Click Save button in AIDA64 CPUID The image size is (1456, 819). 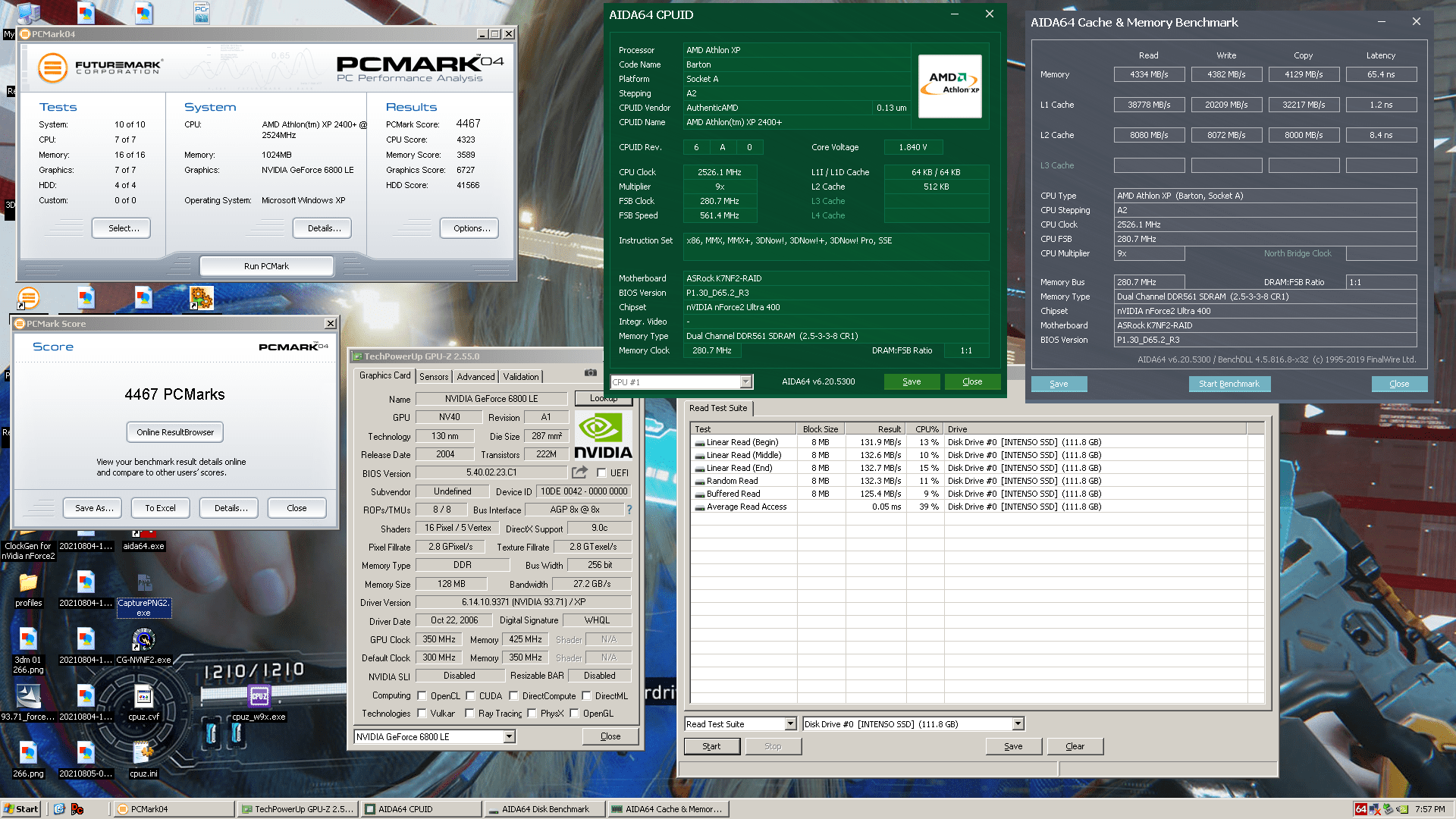[912, 381]
